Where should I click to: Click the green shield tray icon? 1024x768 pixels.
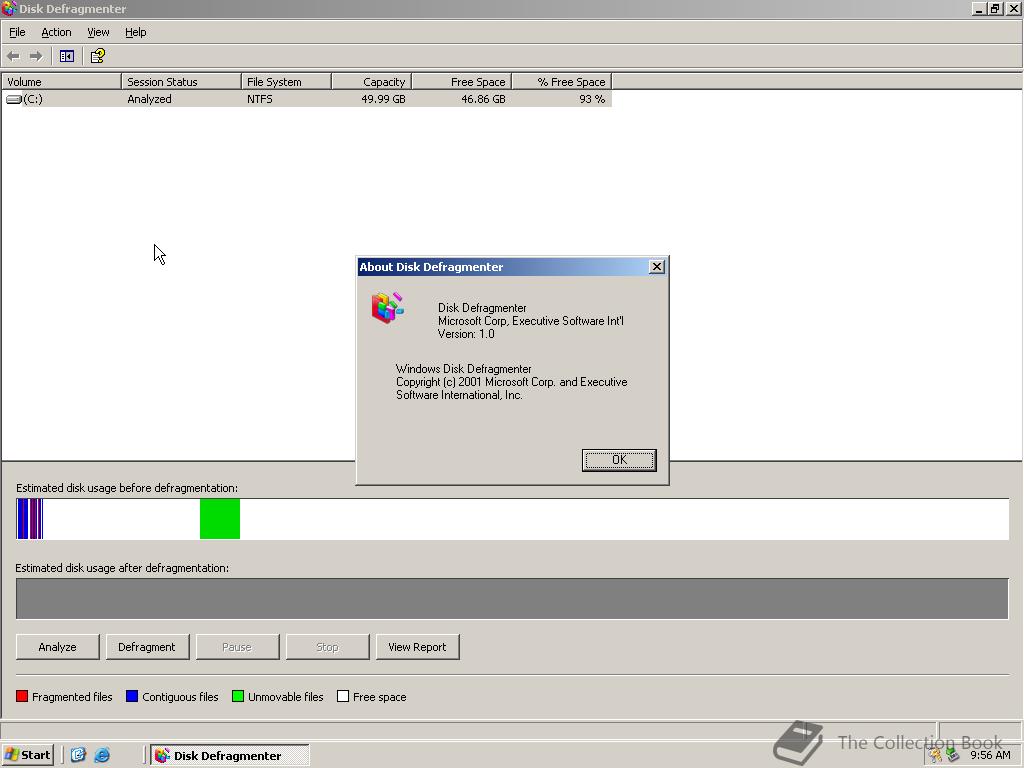953,755
